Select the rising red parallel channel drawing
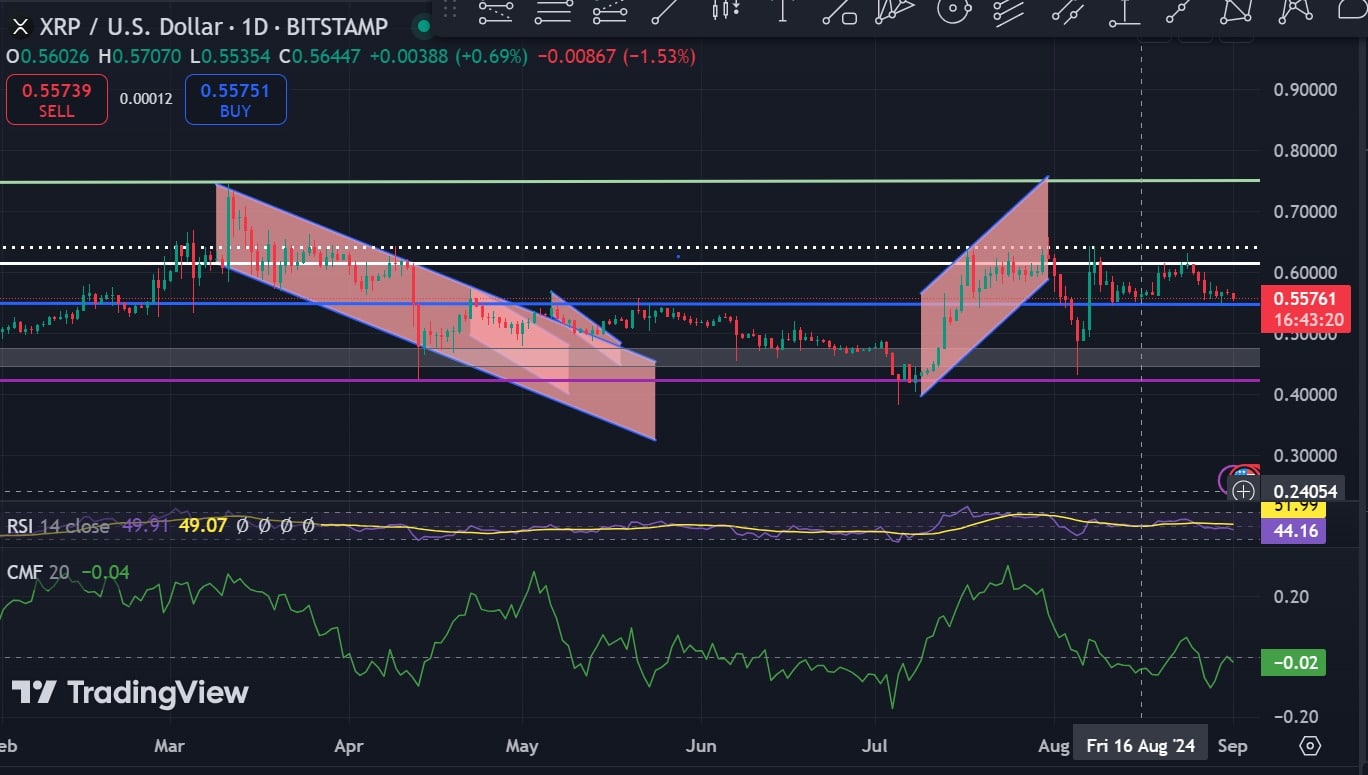Image resolution: width=1368 pixels, height=775 pixels. click(x=984, y=290)
